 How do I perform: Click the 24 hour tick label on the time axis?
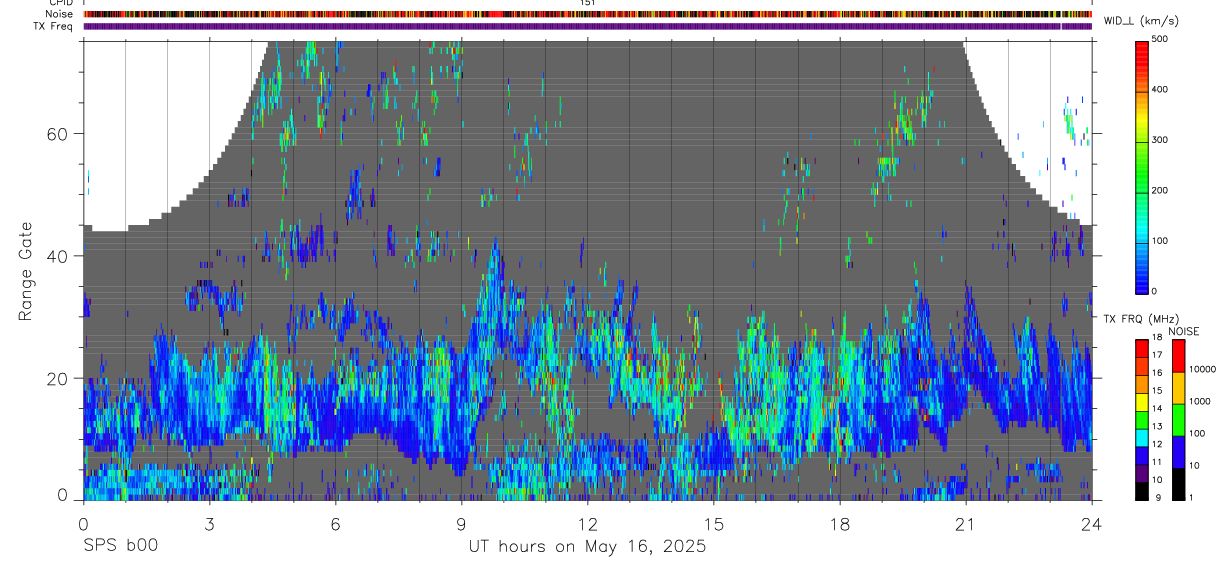tap(1092, 523)
